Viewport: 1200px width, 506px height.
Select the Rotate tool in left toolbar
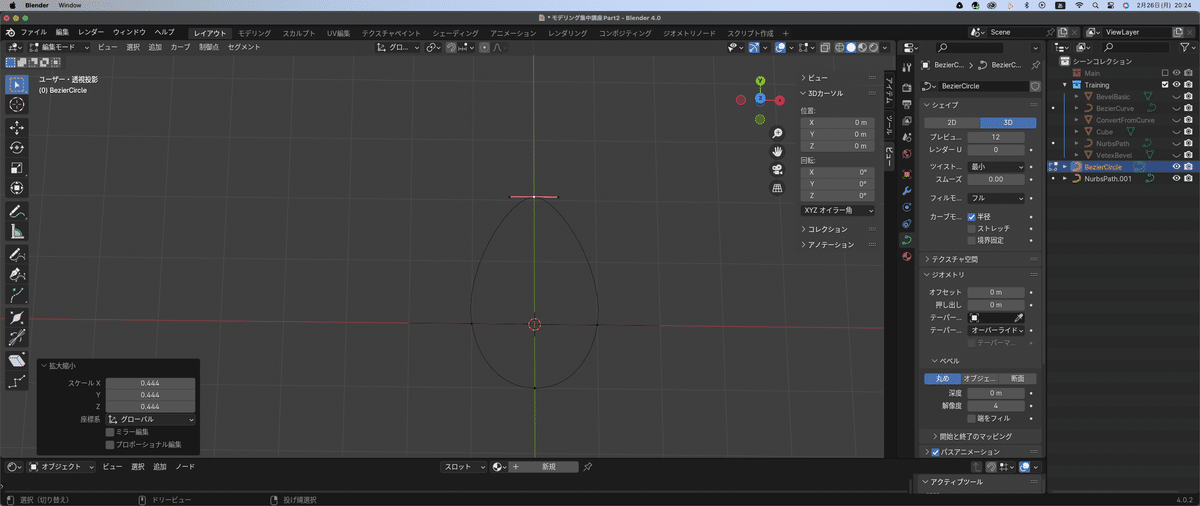[x=17, y=147]
